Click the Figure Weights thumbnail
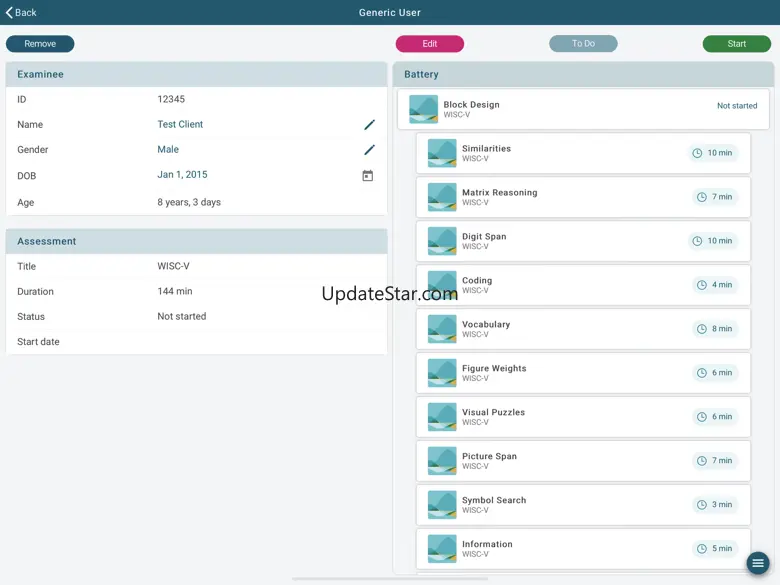Viewport: 780px width, 585px height. tap(442, 373)
